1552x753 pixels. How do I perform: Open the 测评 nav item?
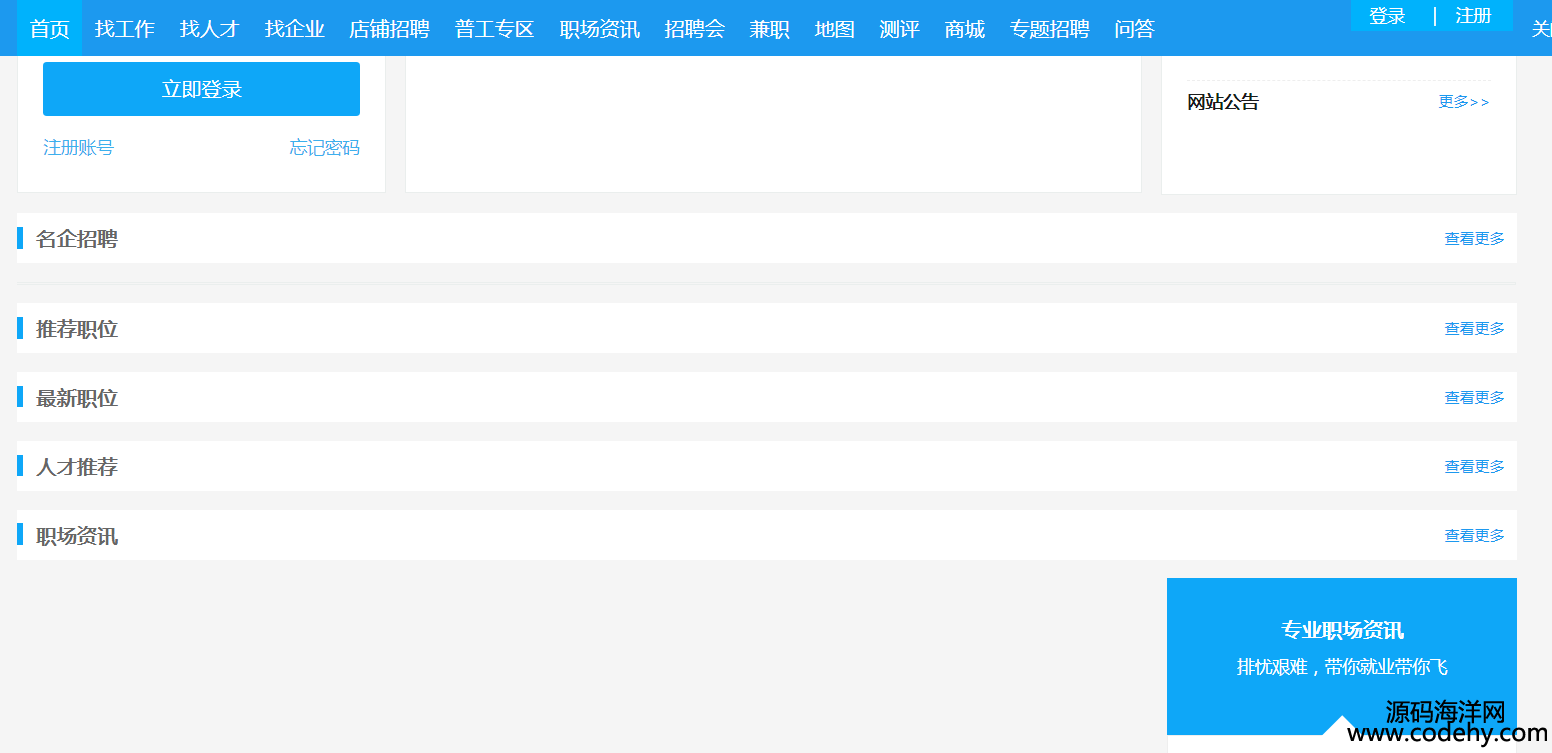tap(900, 29)
